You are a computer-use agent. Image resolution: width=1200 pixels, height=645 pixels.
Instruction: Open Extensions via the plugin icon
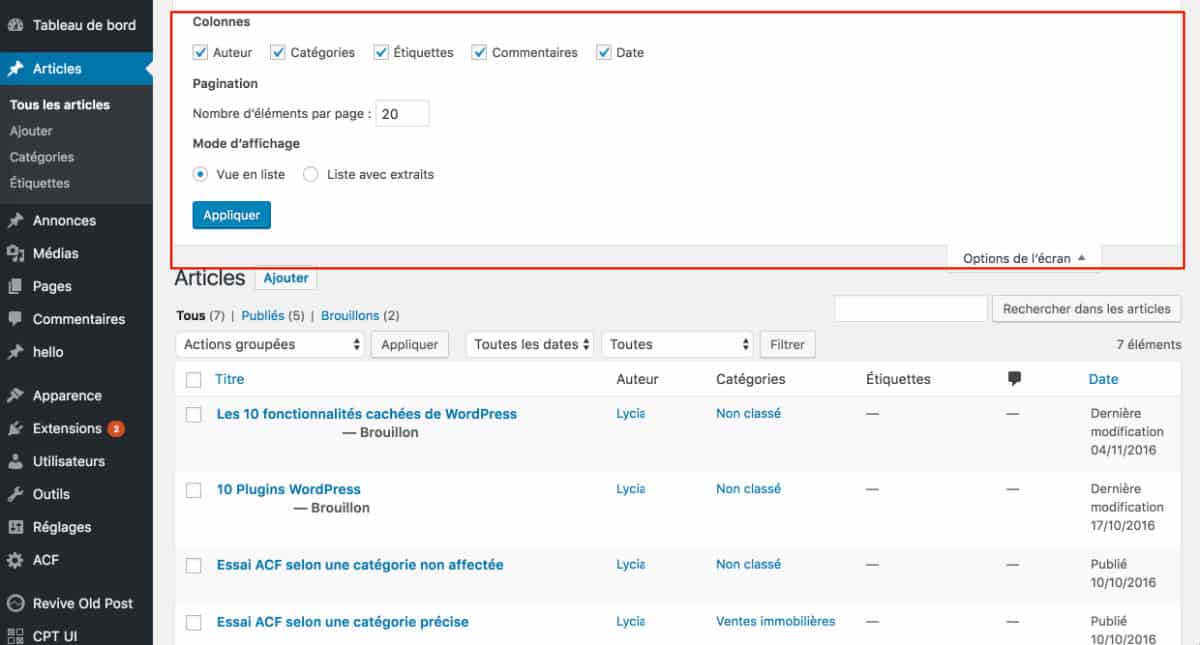(x=15, y=428)
